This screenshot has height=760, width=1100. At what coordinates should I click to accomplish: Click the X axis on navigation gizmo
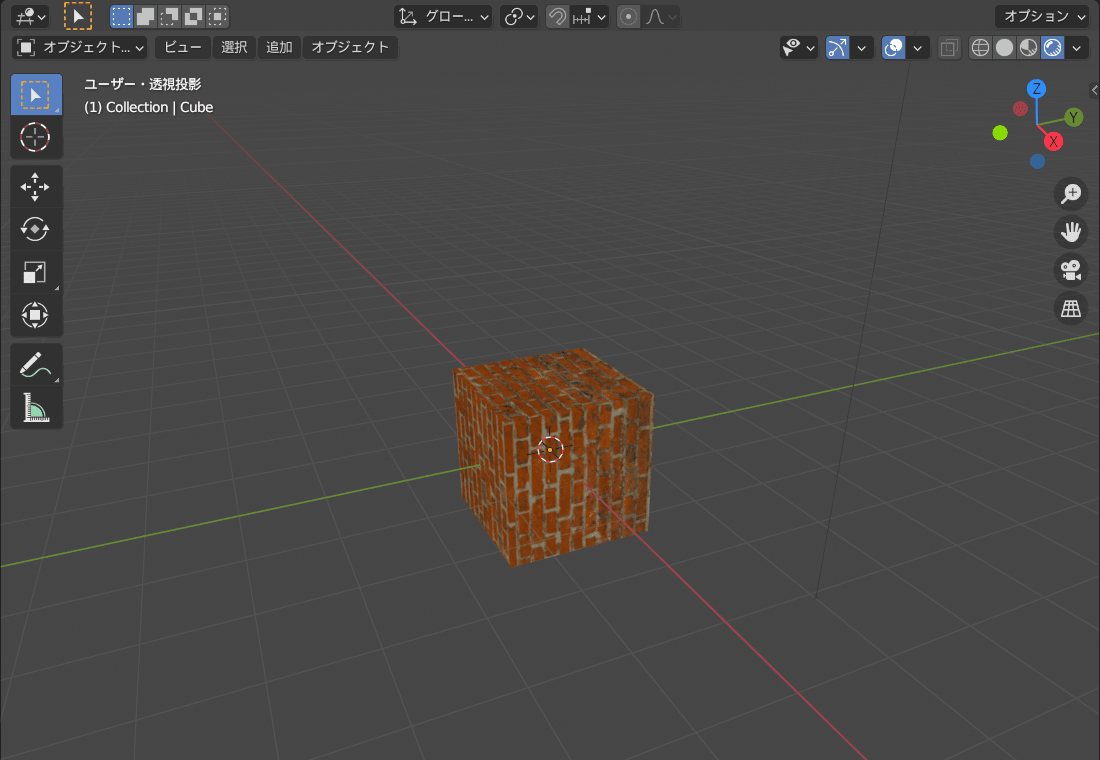click(1053, 142)
